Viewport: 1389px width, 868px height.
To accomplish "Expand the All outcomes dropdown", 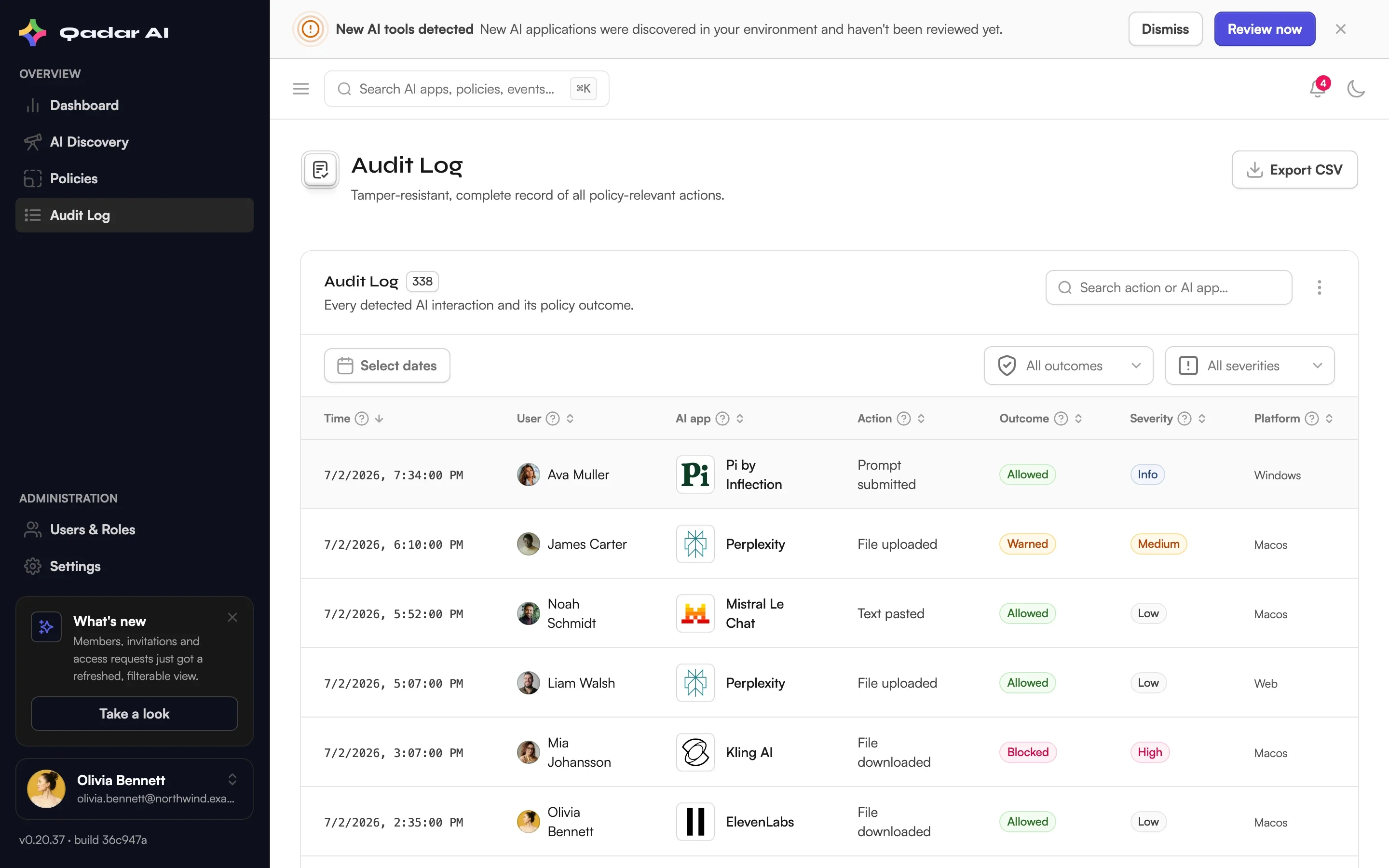I will click(1068, 366).
